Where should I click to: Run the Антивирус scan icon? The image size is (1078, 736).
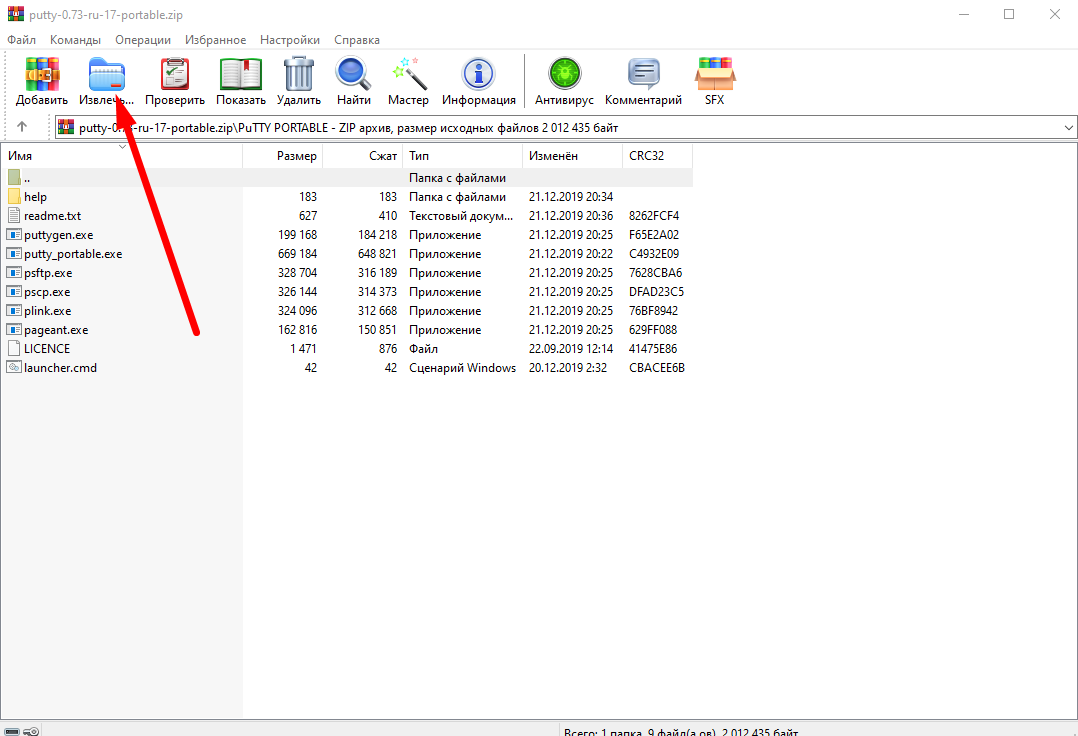[x=564, y=74]
